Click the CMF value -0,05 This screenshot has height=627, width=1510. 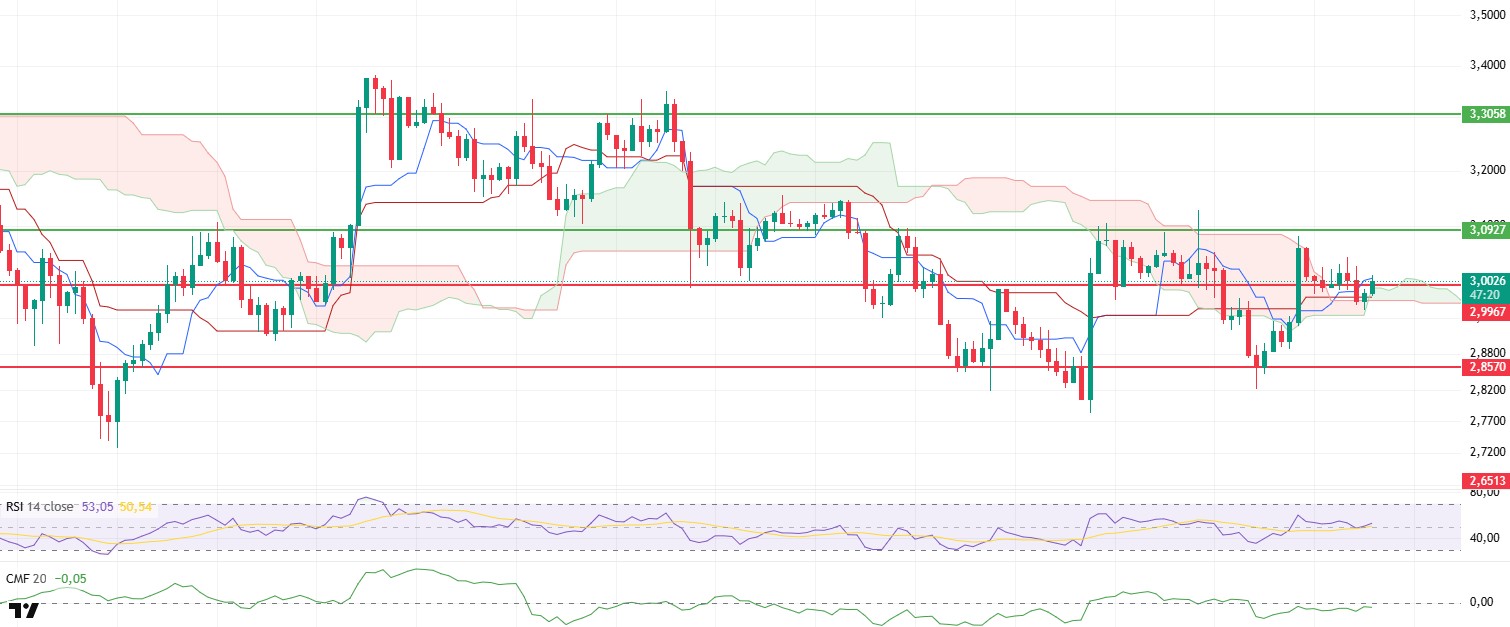(68, 578)
